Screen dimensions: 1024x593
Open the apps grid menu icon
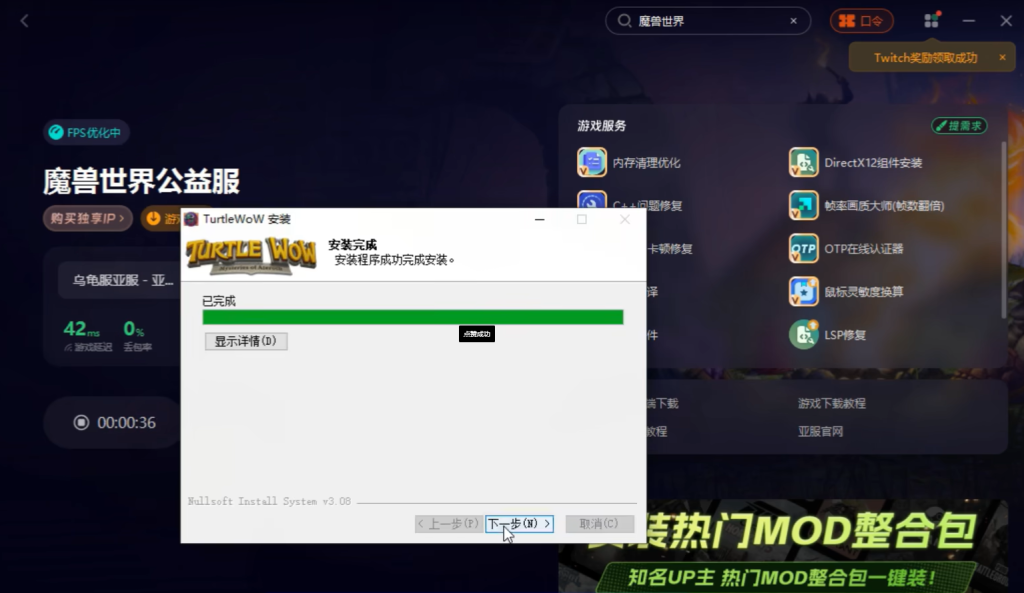931,21
